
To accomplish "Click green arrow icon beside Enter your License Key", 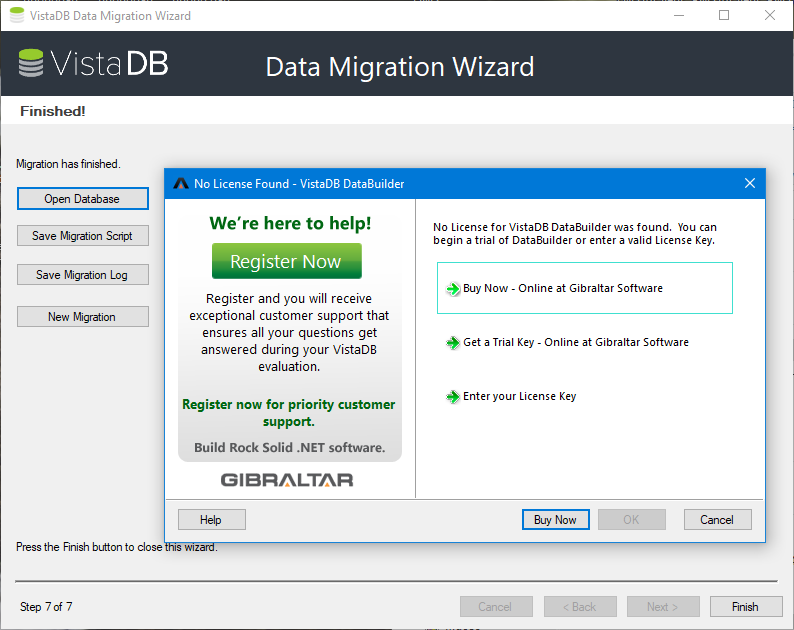I will [453, 397].
